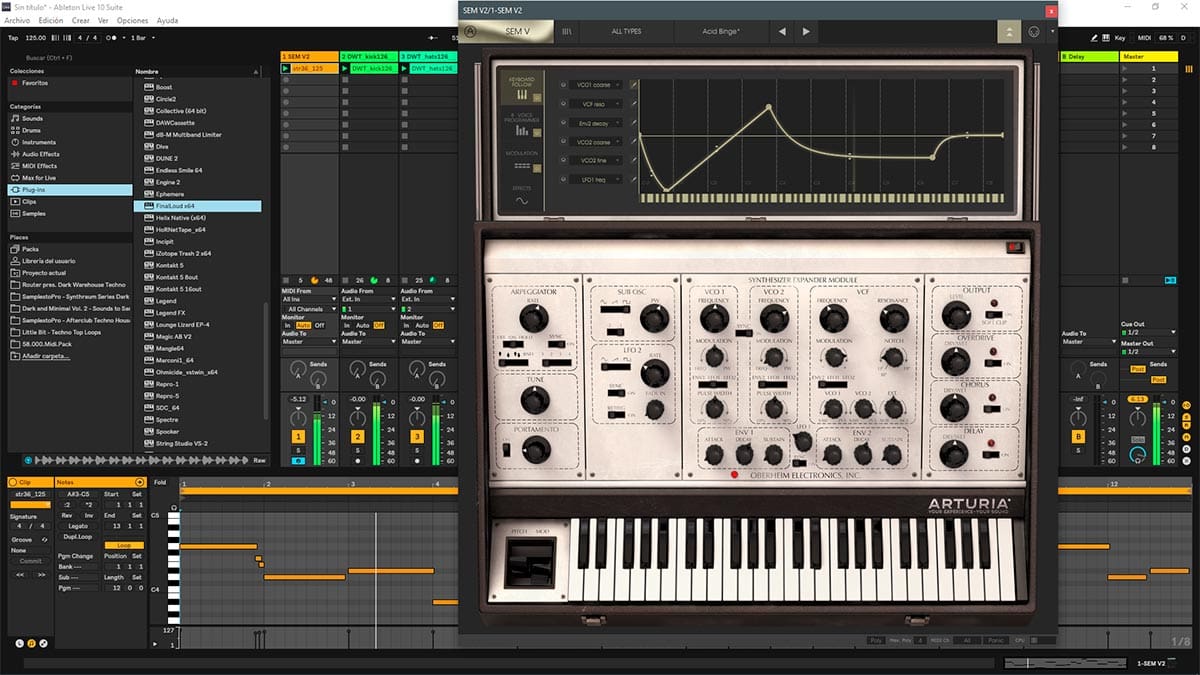Solo track 1 with S button
This screenshot has height=675, width=1200.
click(x=299, y=451)
